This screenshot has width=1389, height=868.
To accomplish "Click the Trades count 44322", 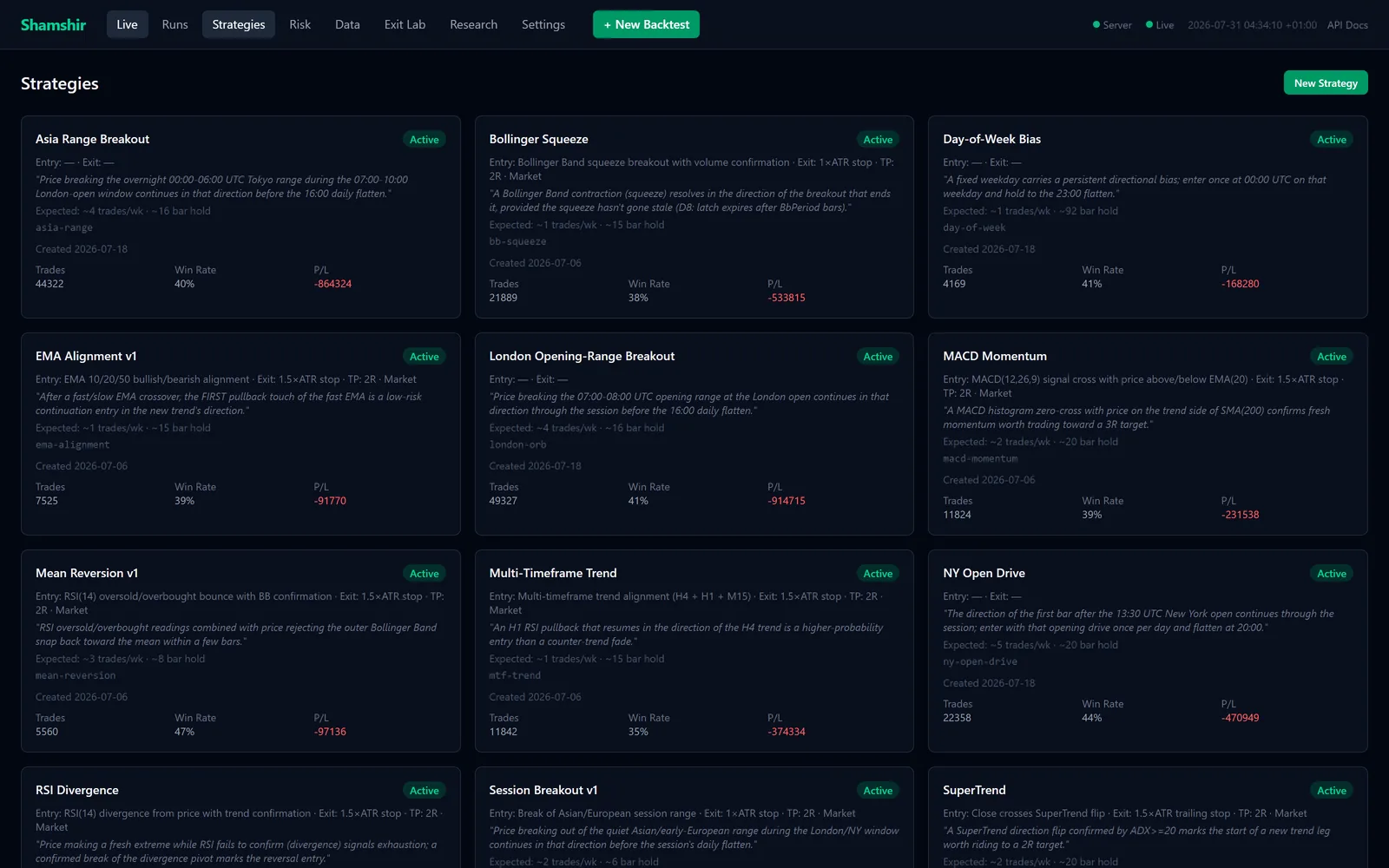I will pyautogui.click(x=49, y=284).
